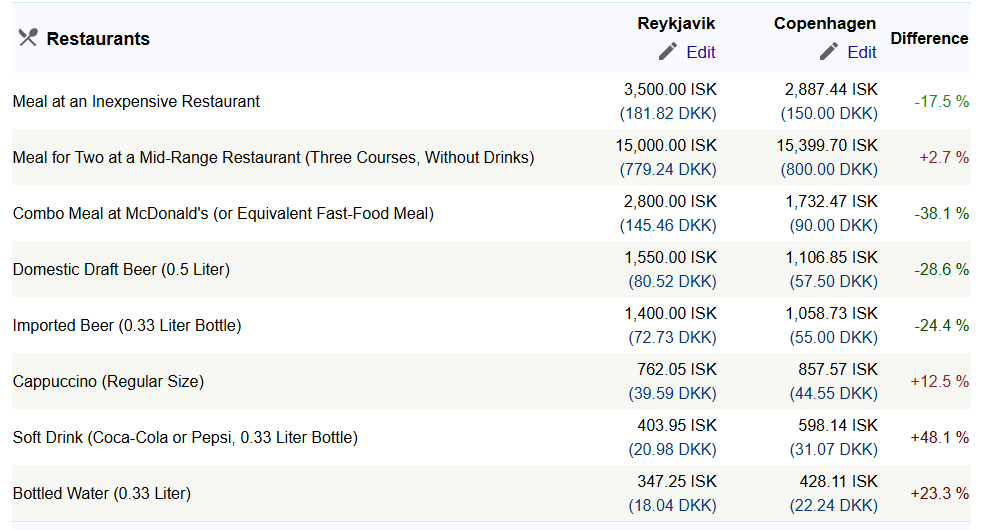Click the (55.00 DKK) converted value
This screenshot has width=1008, height=530.
(x=834, y=338)
